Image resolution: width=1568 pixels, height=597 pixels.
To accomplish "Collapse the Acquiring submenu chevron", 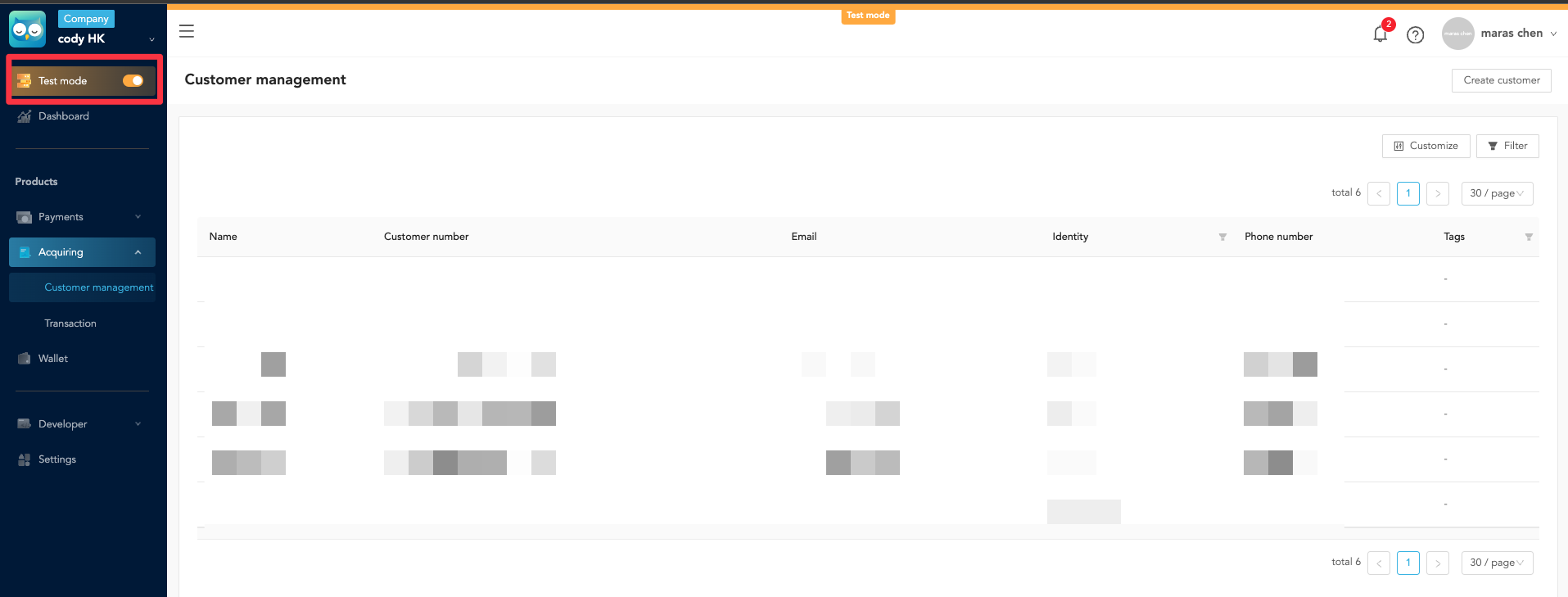I will (x=138, y=252).
